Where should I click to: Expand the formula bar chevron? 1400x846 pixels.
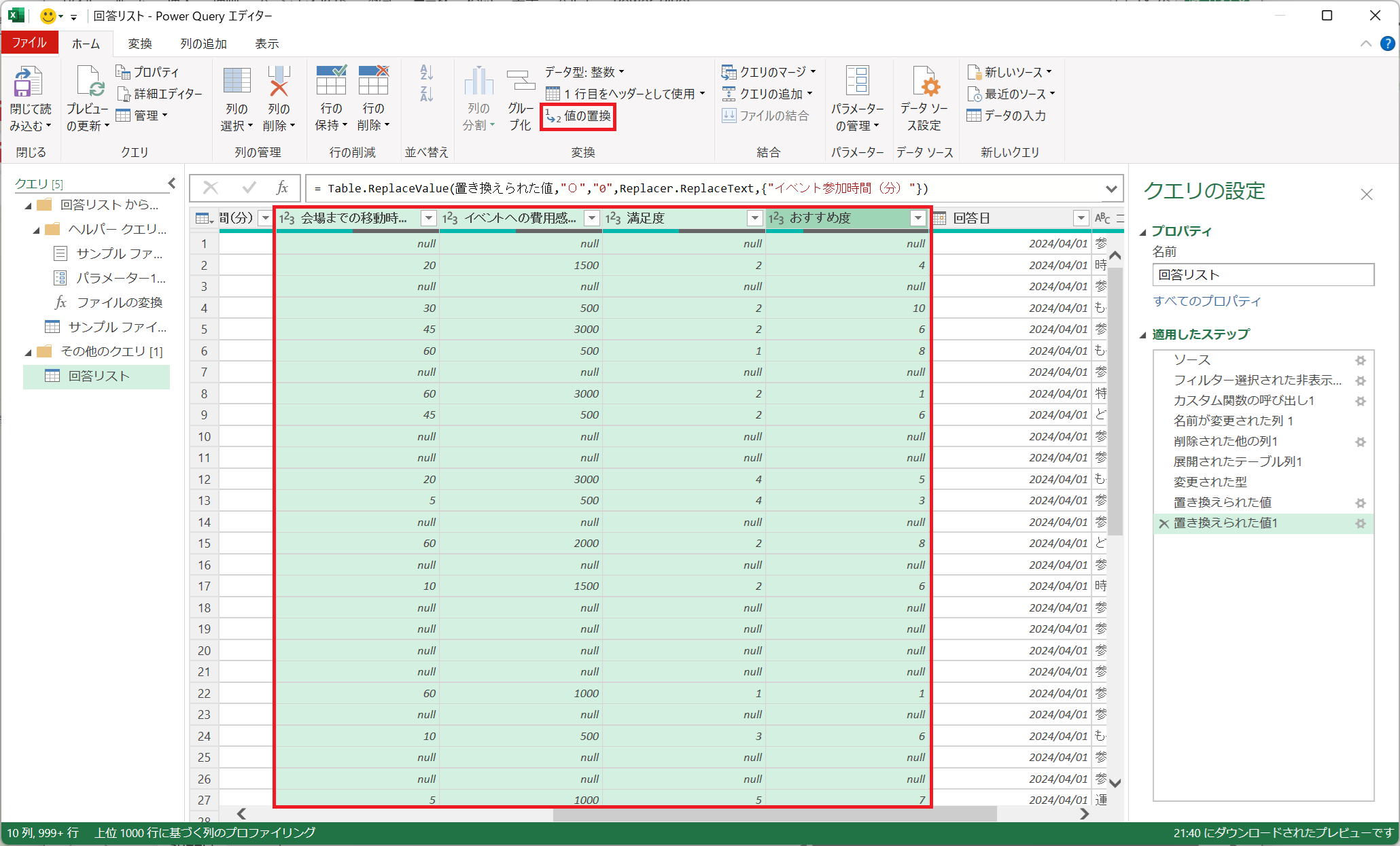1111,188
